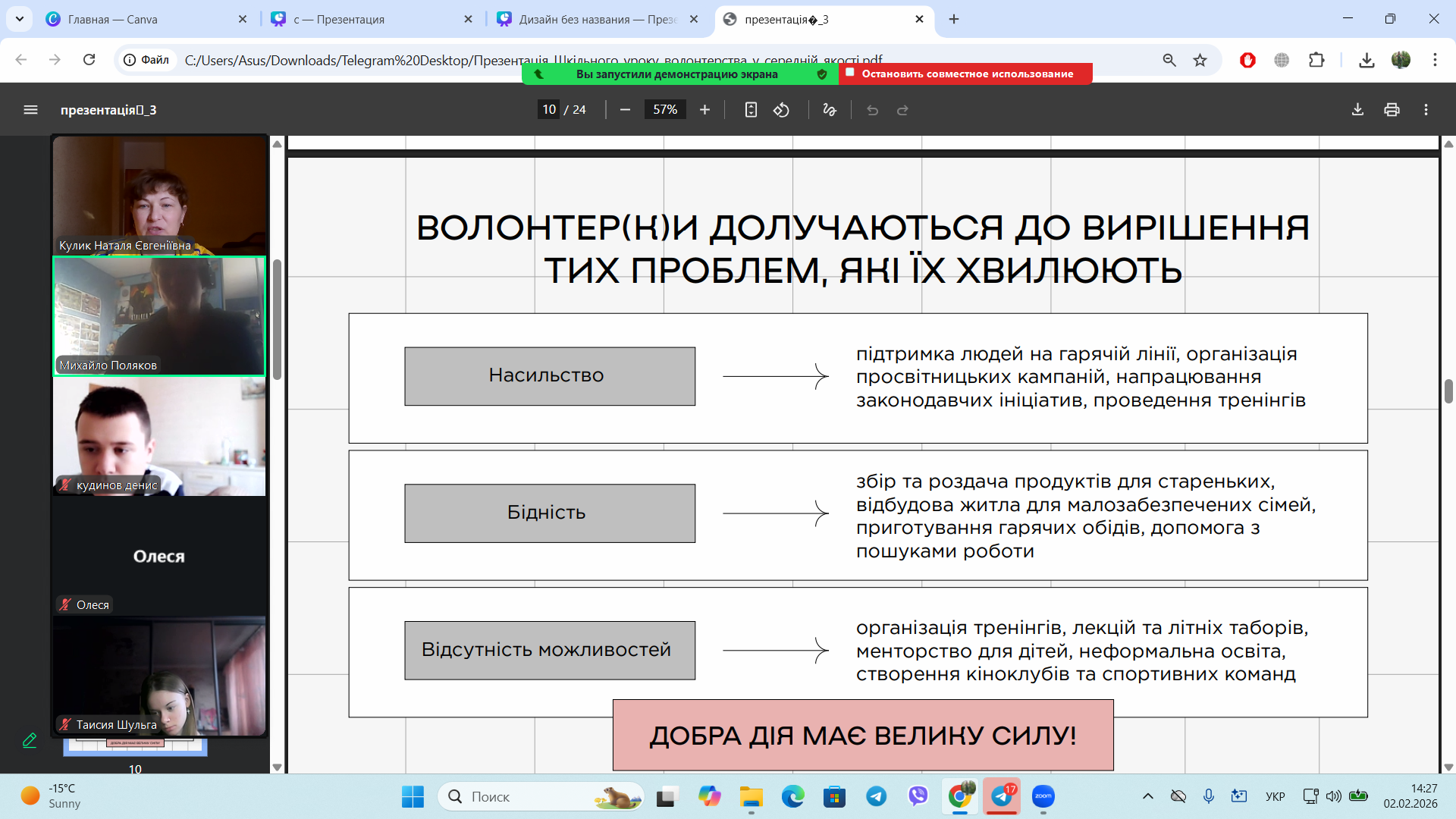Open PDF viewer more actions menu

coord(1426,110)
